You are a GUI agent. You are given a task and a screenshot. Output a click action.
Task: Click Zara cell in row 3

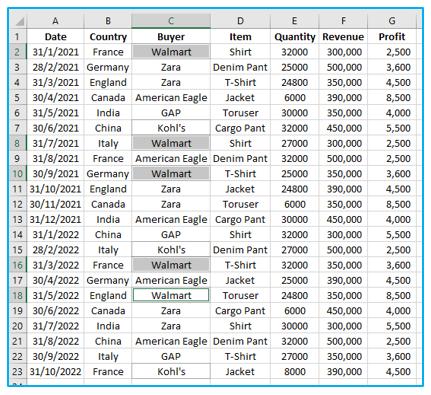click(x=171, y=67)
